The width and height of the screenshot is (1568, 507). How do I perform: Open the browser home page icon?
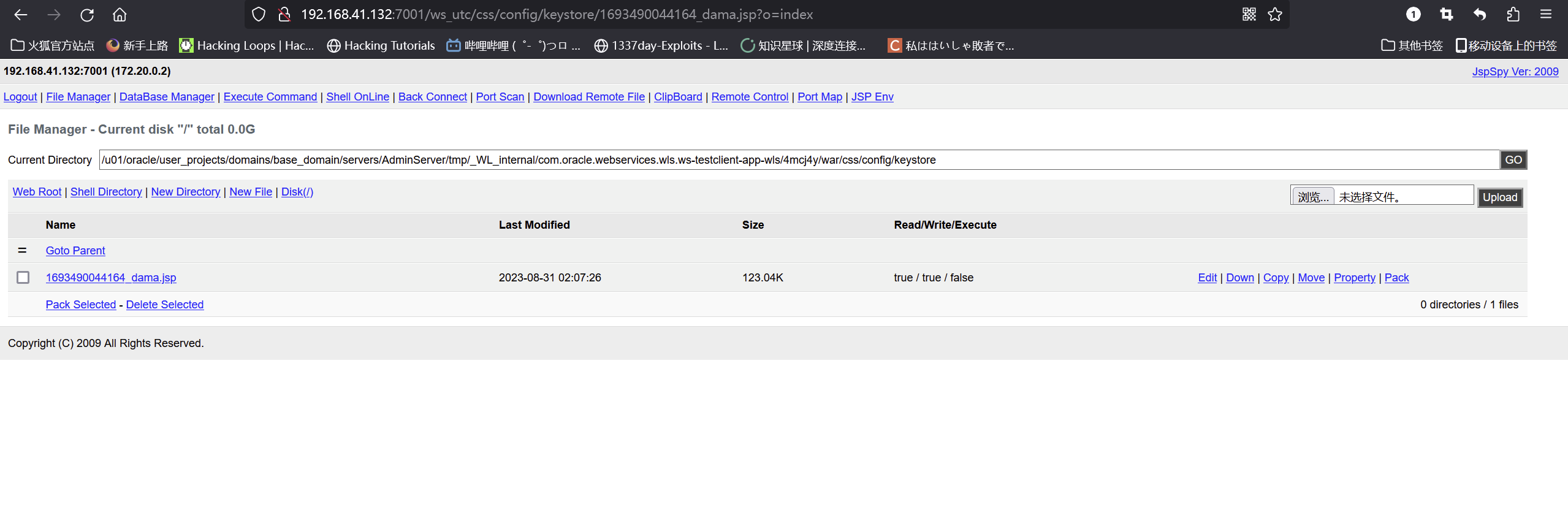(120, 15)
